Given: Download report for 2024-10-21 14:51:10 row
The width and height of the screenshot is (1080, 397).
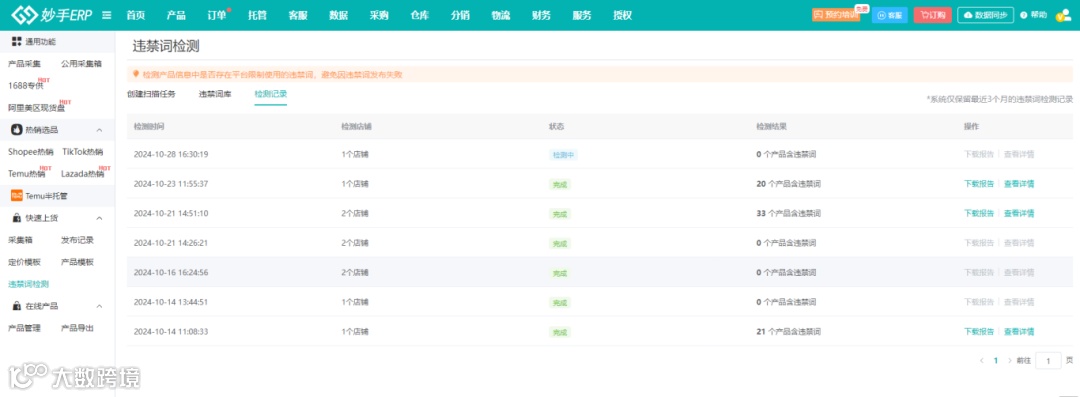Looking at the screenshot, I should click(x=979, y=214).
